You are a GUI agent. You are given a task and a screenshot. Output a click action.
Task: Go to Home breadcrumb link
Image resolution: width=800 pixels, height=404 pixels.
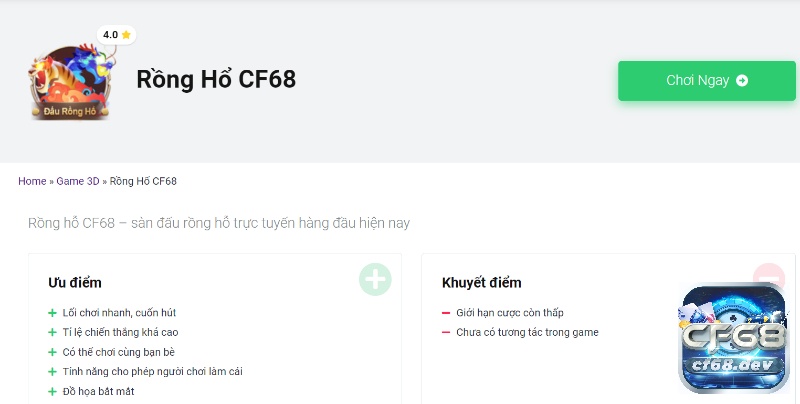[x=32, y=181]
